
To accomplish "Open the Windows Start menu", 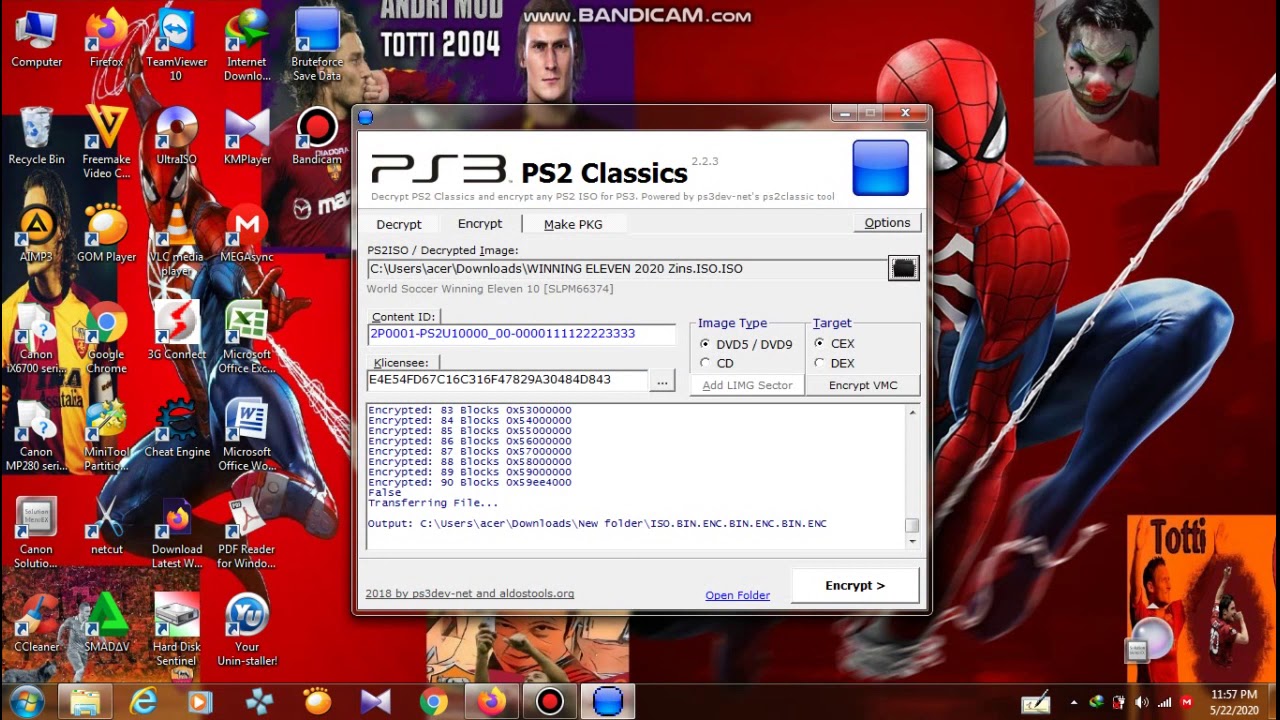I will 27,701.
